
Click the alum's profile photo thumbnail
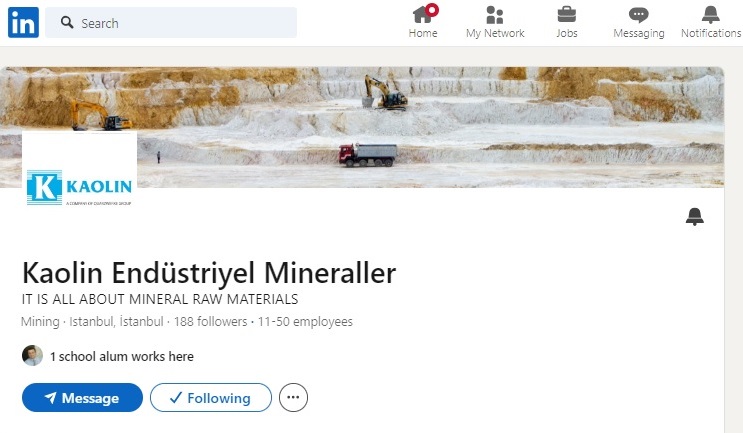(32, 356)
